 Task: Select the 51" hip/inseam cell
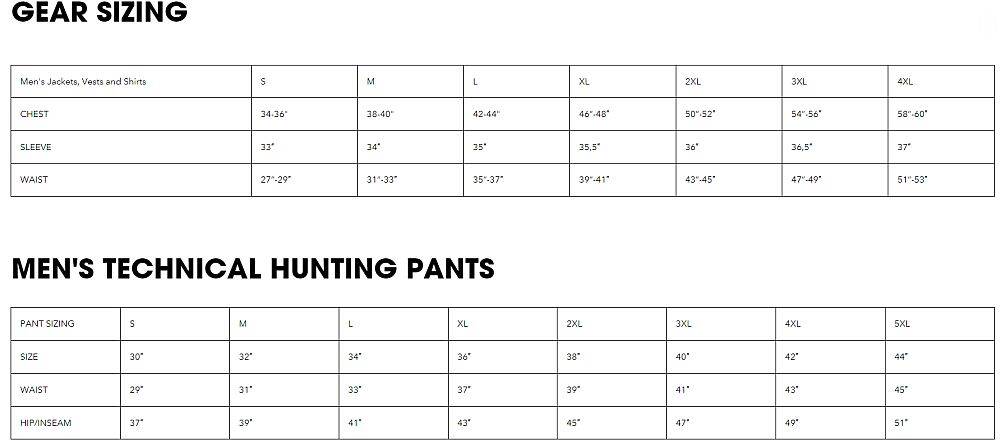pyautogui.click(x=900, y=423)
